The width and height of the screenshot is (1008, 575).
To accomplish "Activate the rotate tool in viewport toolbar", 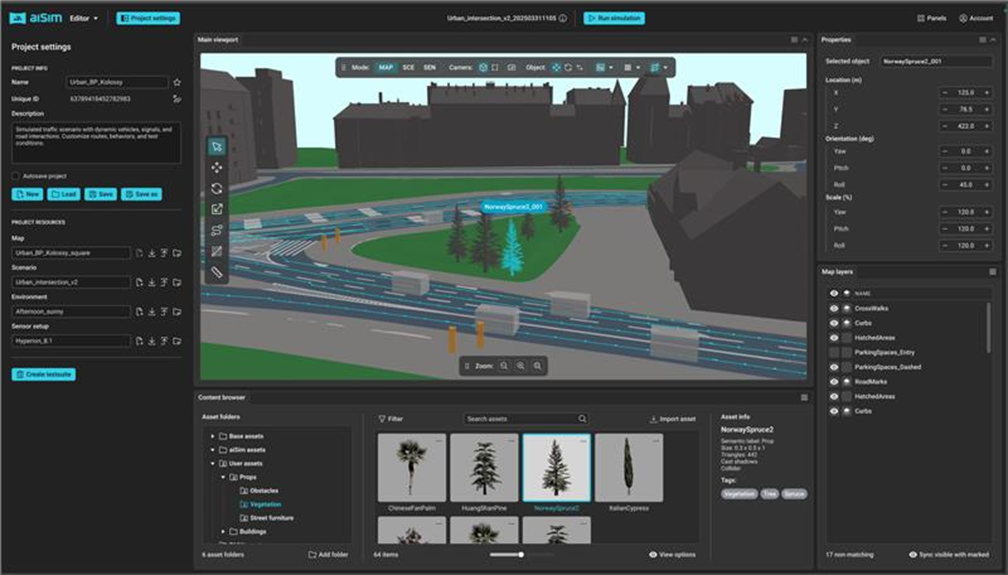I will (217, 188).
